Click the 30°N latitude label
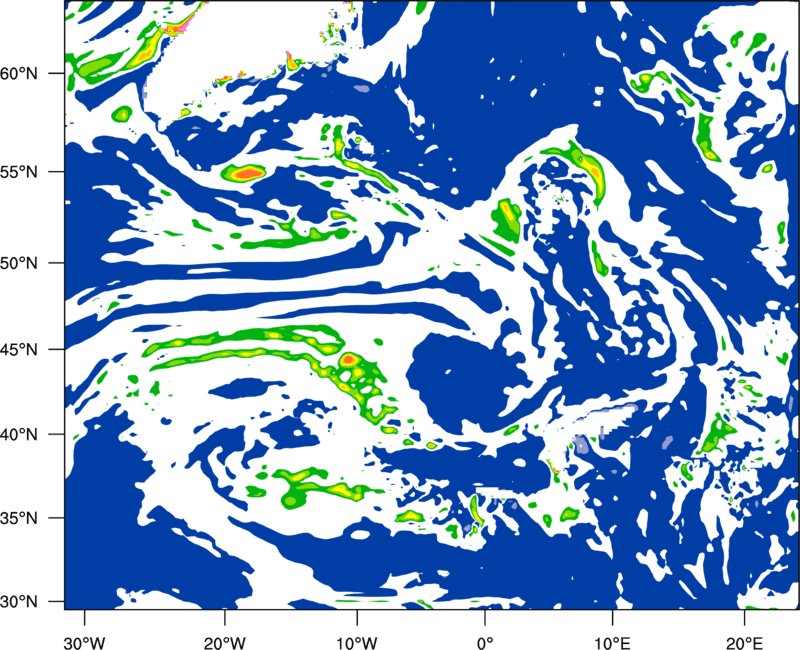Image resolution: width=800 pixels, height=650 pixels. coord(19,602)
